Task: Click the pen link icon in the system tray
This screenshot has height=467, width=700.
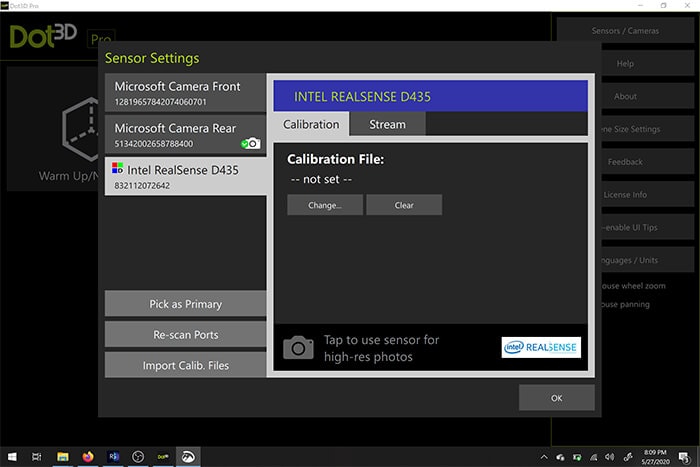Action: (628, 457)
